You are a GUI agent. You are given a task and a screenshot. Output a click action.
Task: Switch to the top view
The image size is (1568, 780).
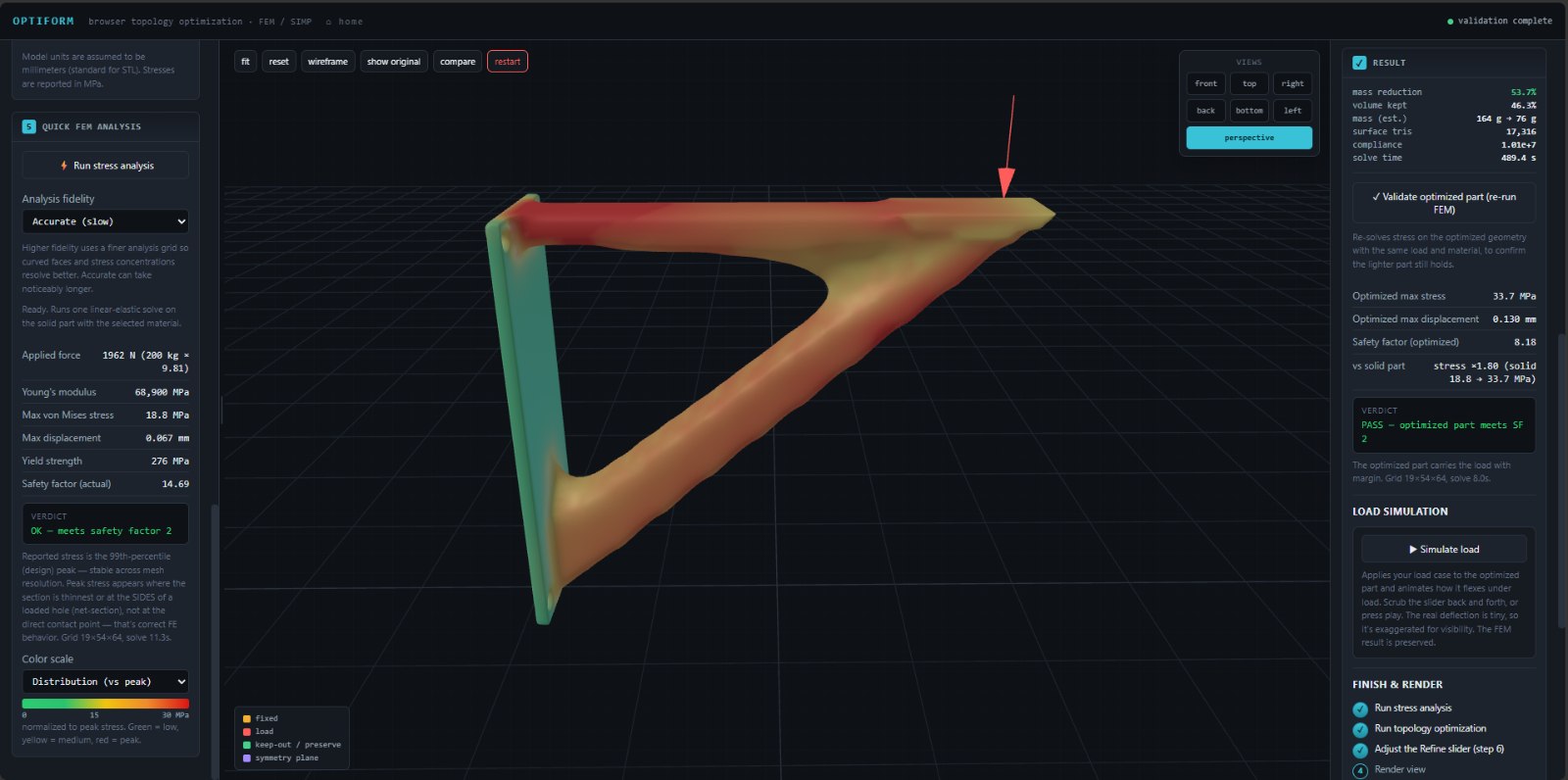(1249, 84)
